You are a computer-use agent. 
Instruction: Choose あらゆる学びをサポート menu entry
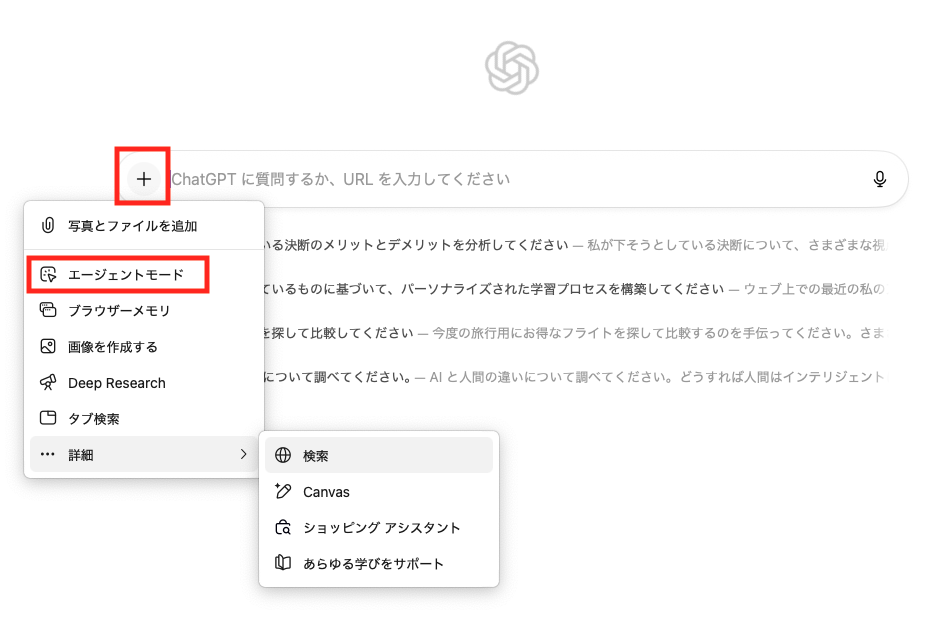[x=373, y=563]
